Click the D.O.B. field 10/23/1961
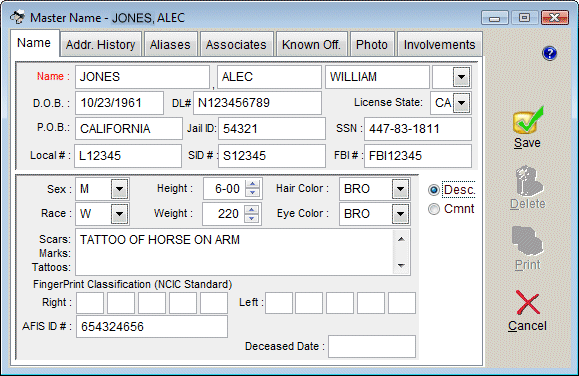 pyautogui.click(x=119, y=103)
